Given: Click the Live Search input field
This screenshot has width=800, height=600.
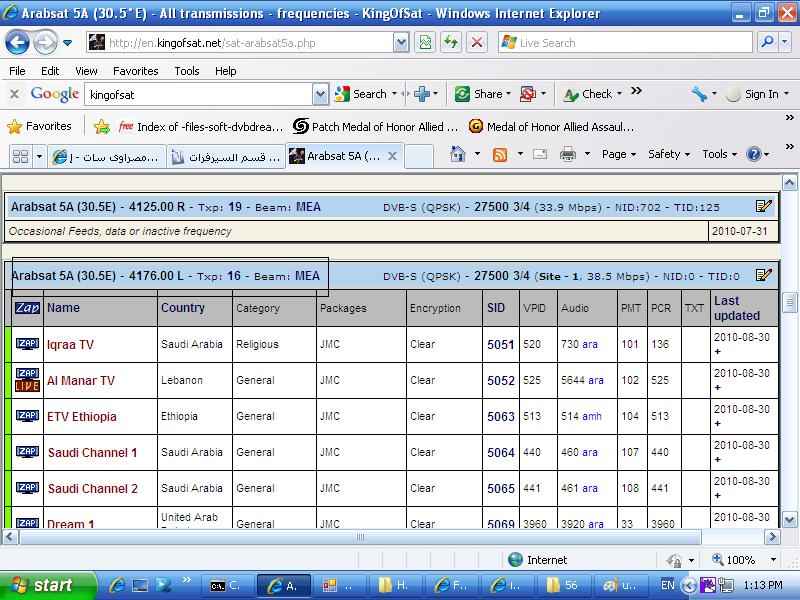Looking at the screenshot, I should click(625, 42).
